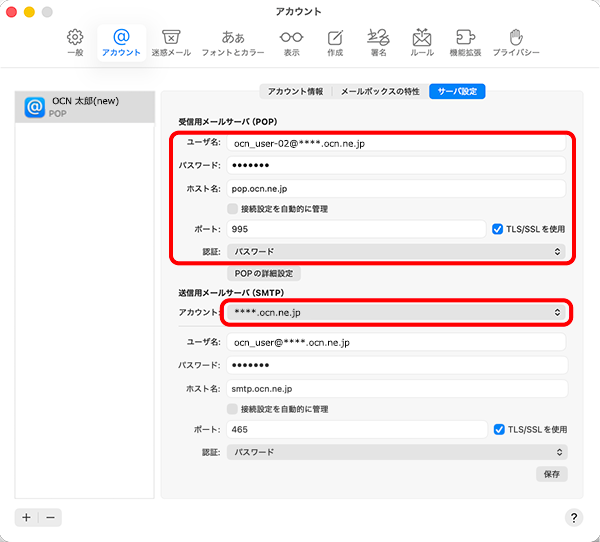Image resolution: width=600 pixels, height=542 pixels.
Task: Open the 作成 composing preferences pane
Action: (x=335, y=42)
